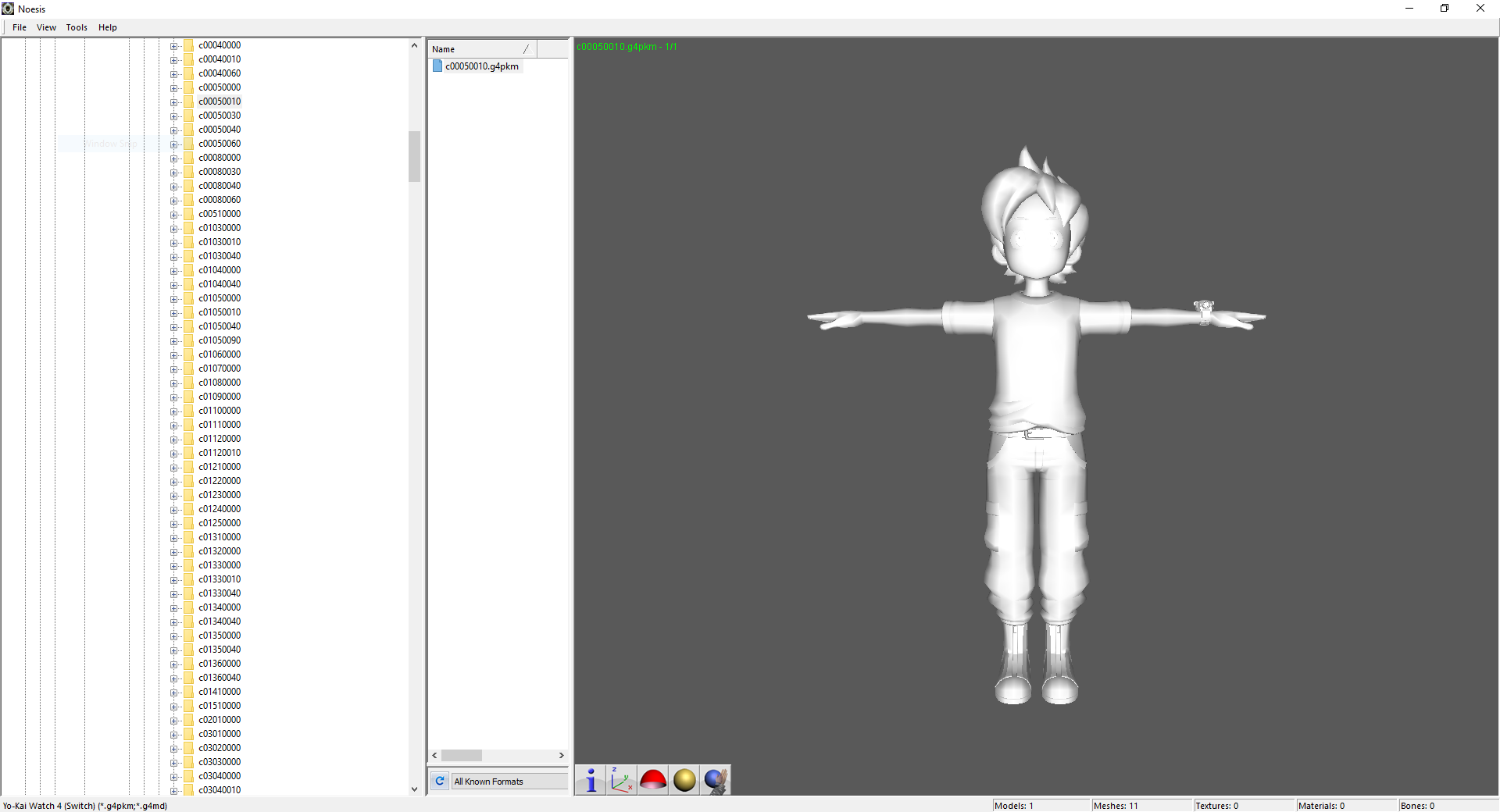Click the blue info icon in viewer toolbar
Viewport: 1500px width, 812px height.
pyautogui.click(x=591, y=780)
